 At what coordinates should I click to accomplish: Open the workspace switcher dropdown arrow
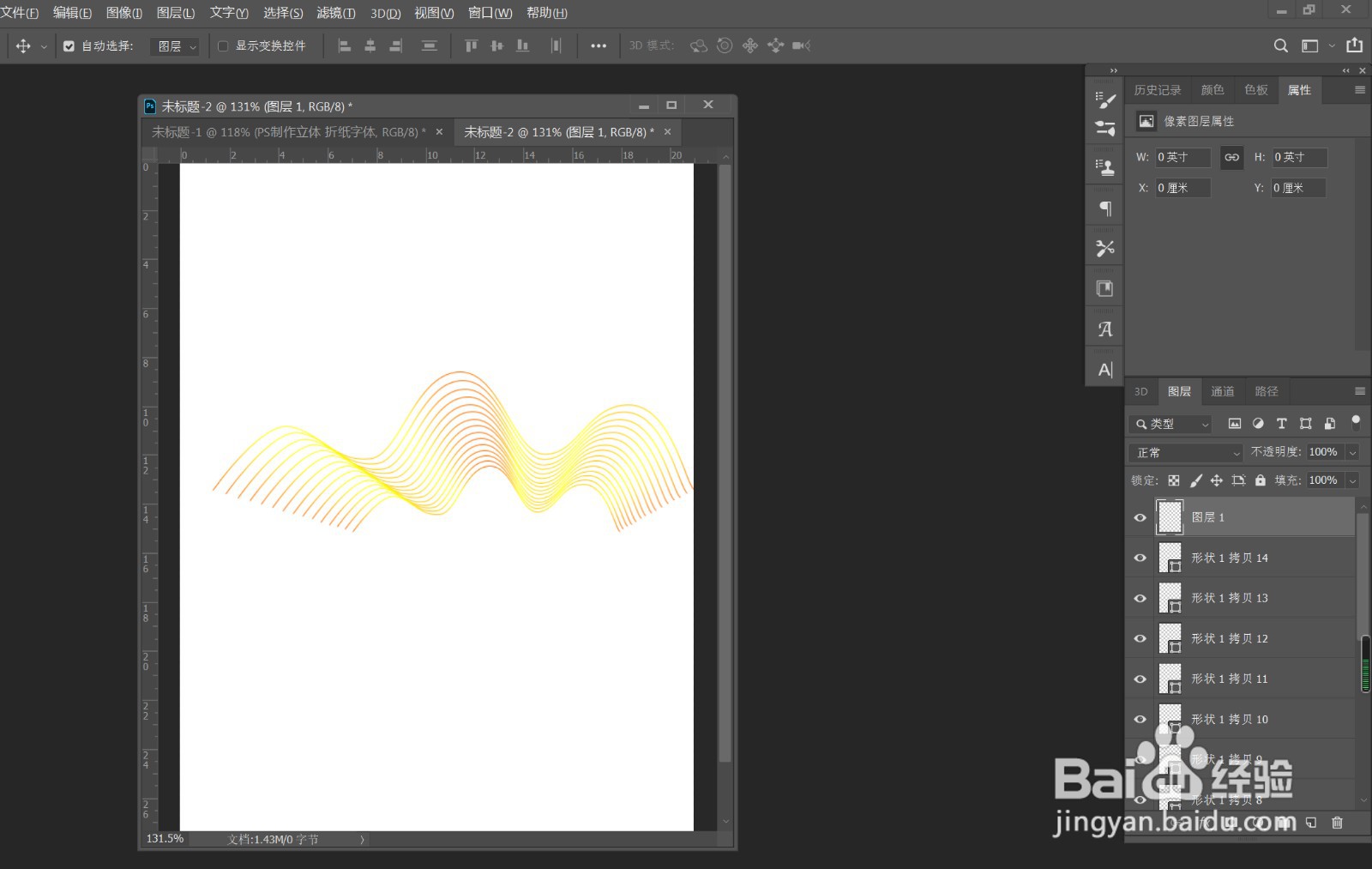[x=1332, y=46]
